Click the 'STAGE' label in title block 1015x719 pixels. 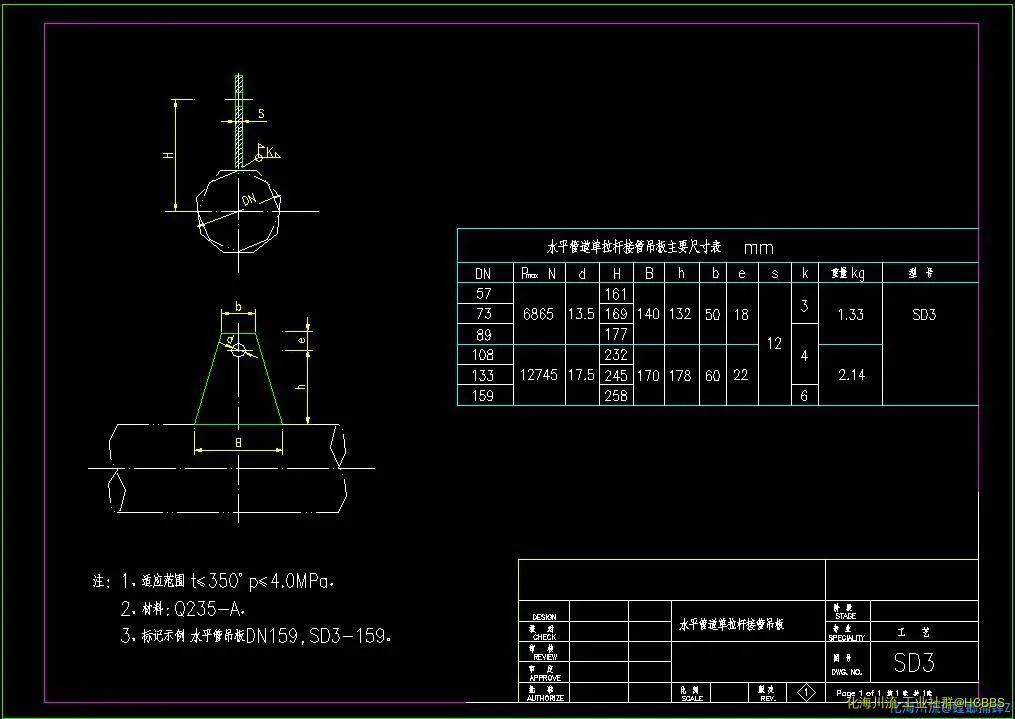(845, 616)
